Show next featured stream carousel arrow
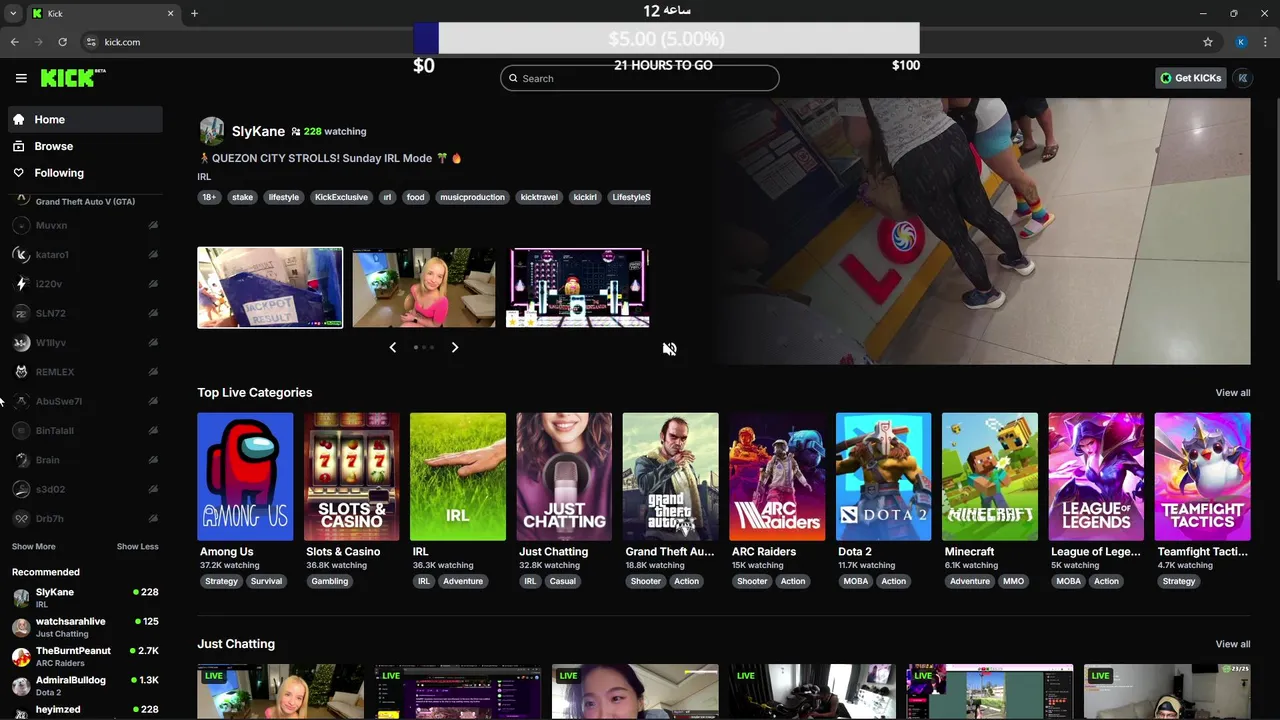 tap(455, 347)
